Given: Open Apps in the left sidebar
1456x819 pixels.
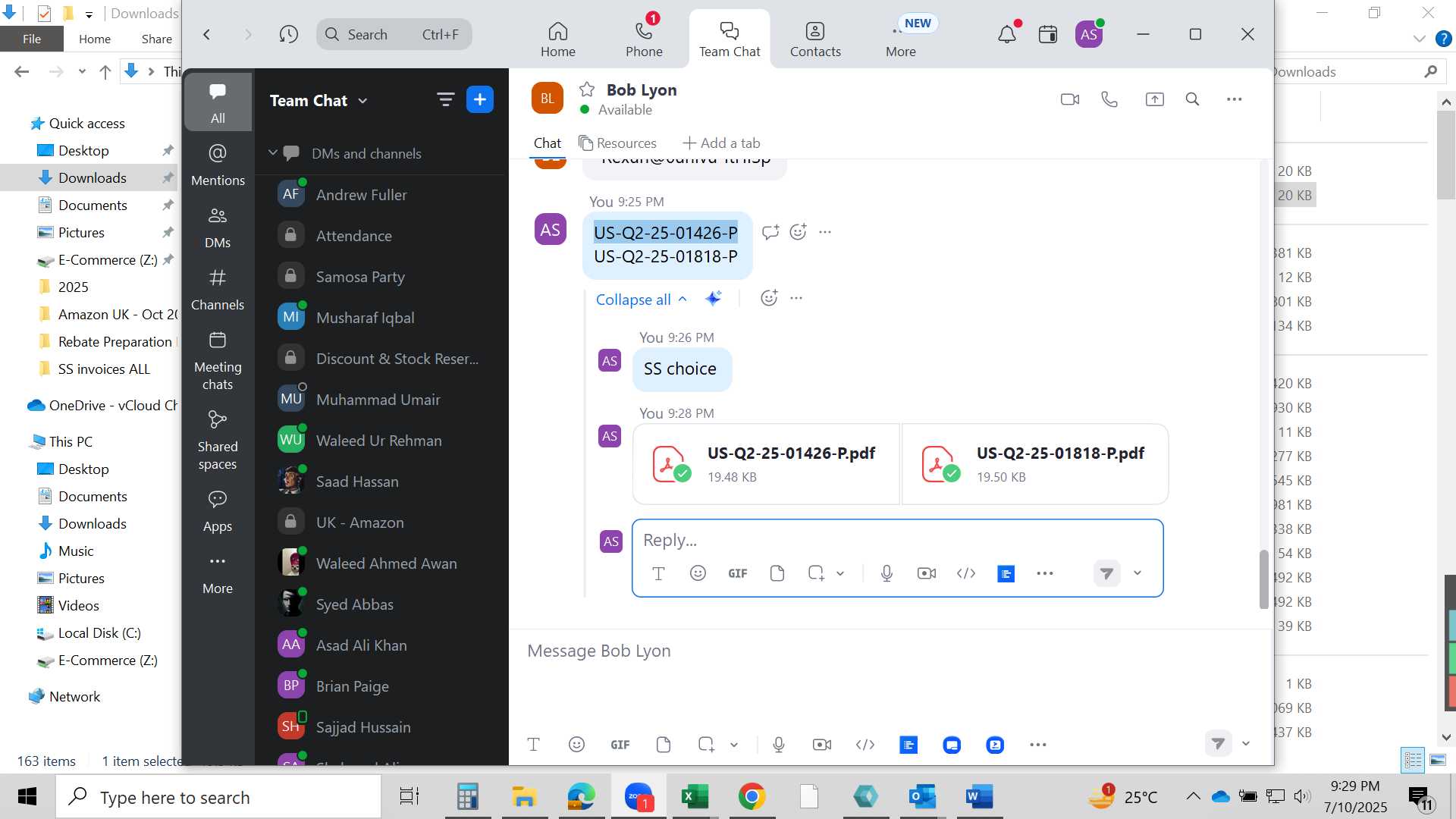Looking at the screenshot, I should pos(218,511).
